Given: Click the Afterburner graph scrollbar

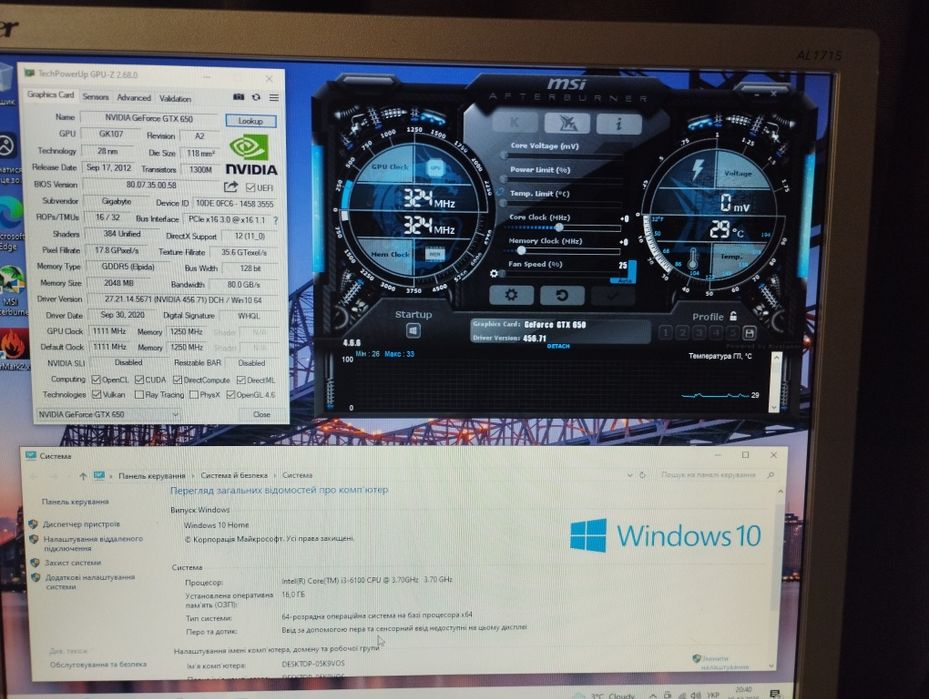Looking at the screenshot, I should tap(774, 382).
